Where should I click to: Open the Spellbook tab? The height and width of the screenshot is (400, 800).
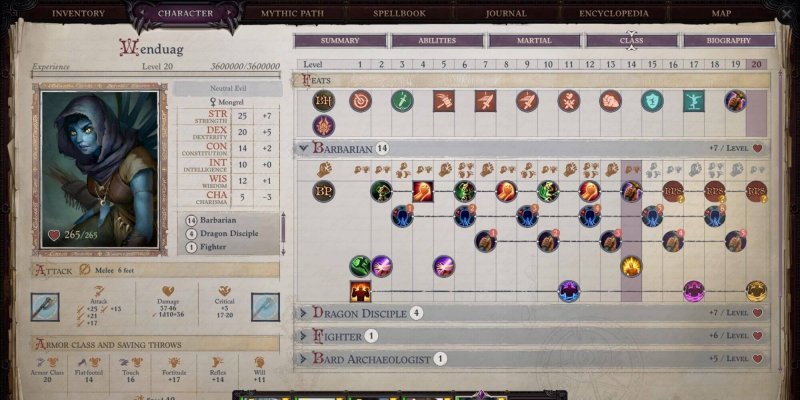[x=399, y=13]
